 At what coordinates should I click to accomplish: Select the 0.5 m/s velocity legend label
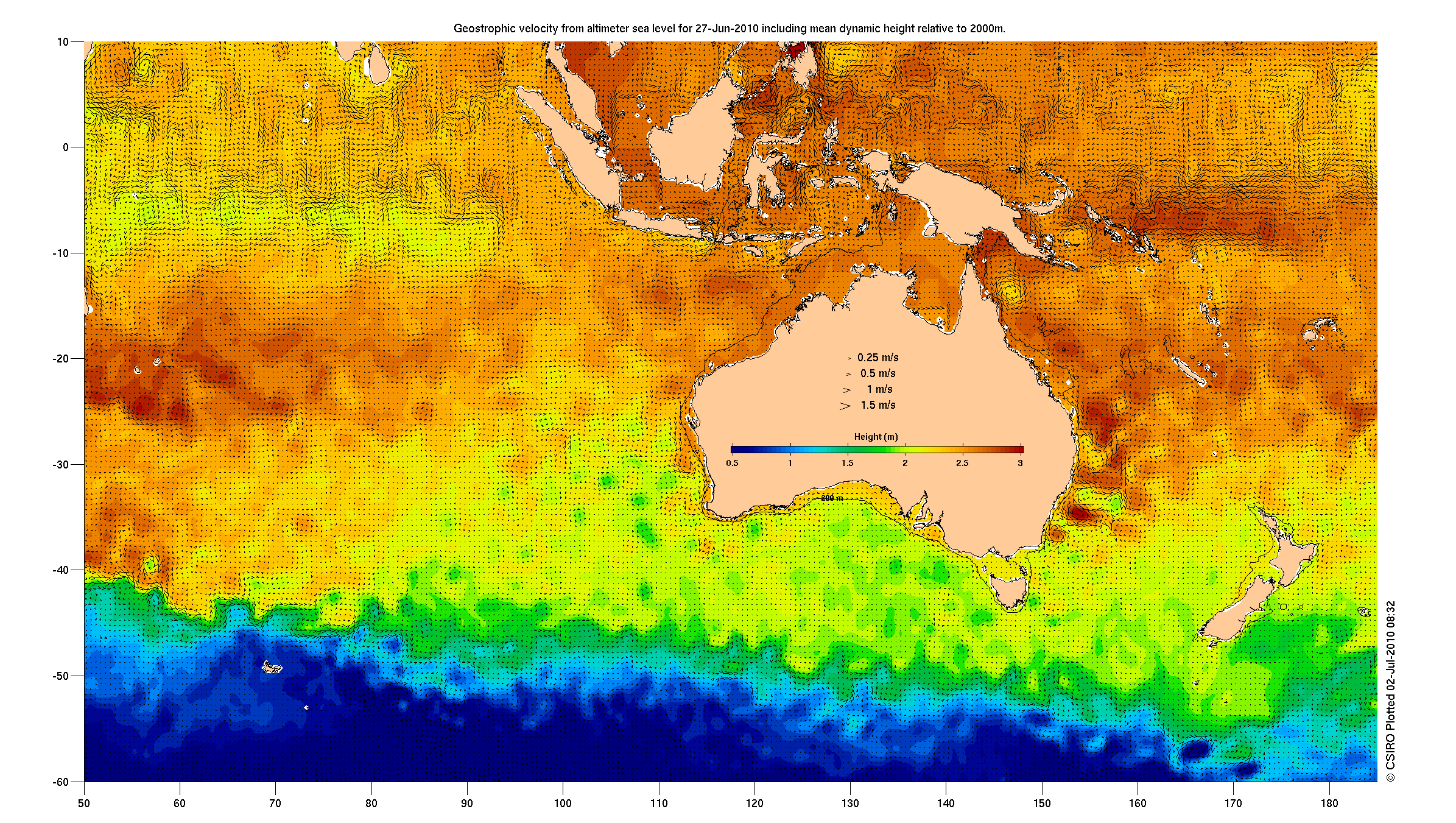tap(877, 373)
